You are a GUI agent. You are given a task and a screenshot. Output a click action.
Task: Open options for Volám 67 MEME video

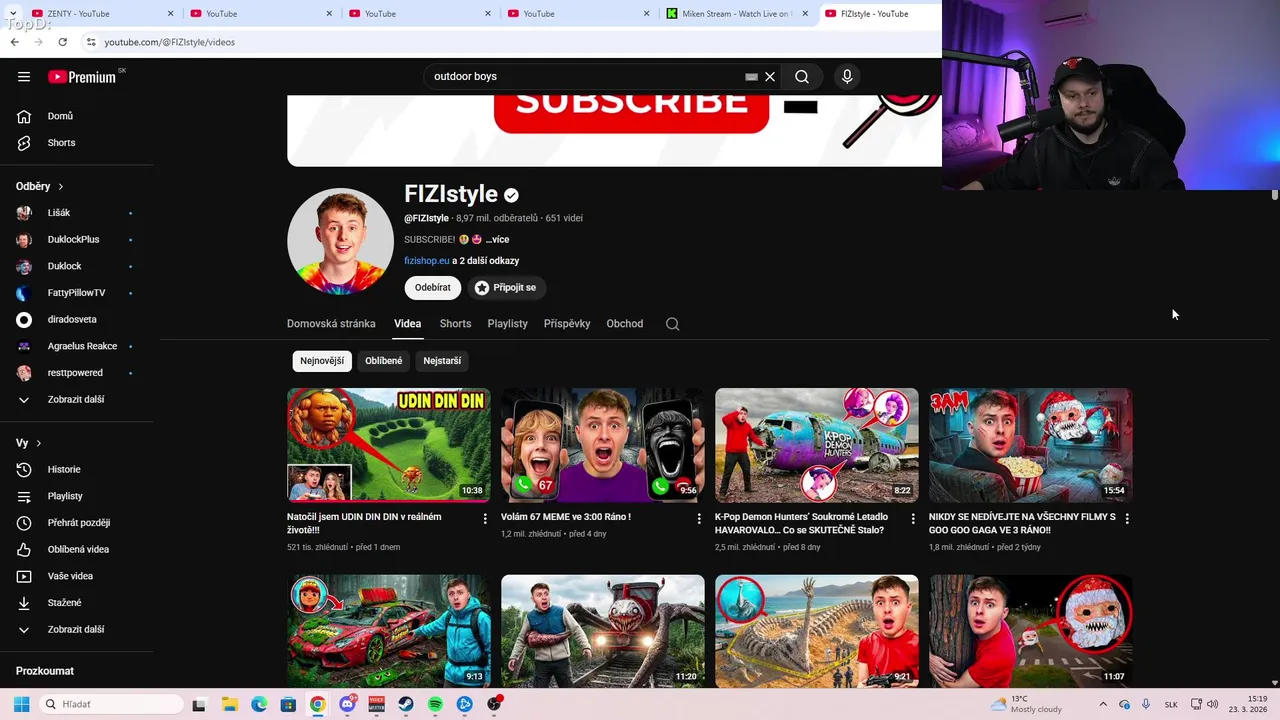point(699,519)
